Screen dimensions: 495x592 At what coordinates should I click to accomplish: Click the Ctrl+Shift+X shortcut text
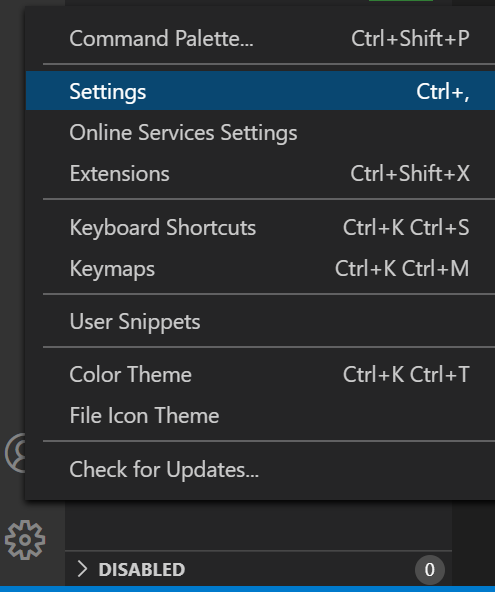[x=410, y=173]
